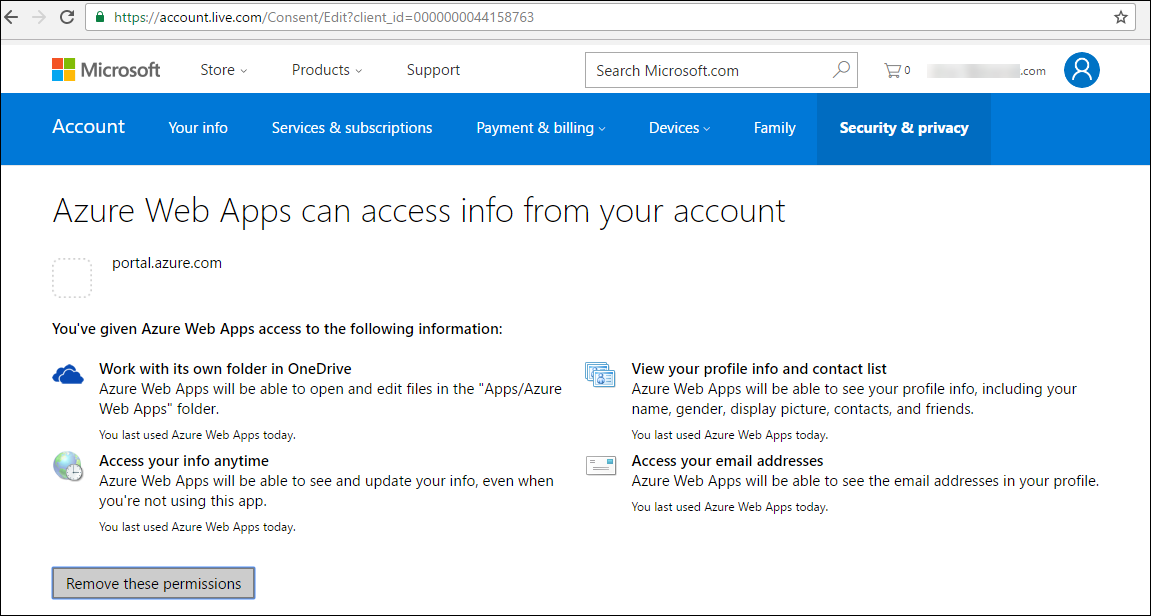Click the email envelope icon
Image resolution: width=1151 pixels, height=616 pixels.
pos(600,465)
